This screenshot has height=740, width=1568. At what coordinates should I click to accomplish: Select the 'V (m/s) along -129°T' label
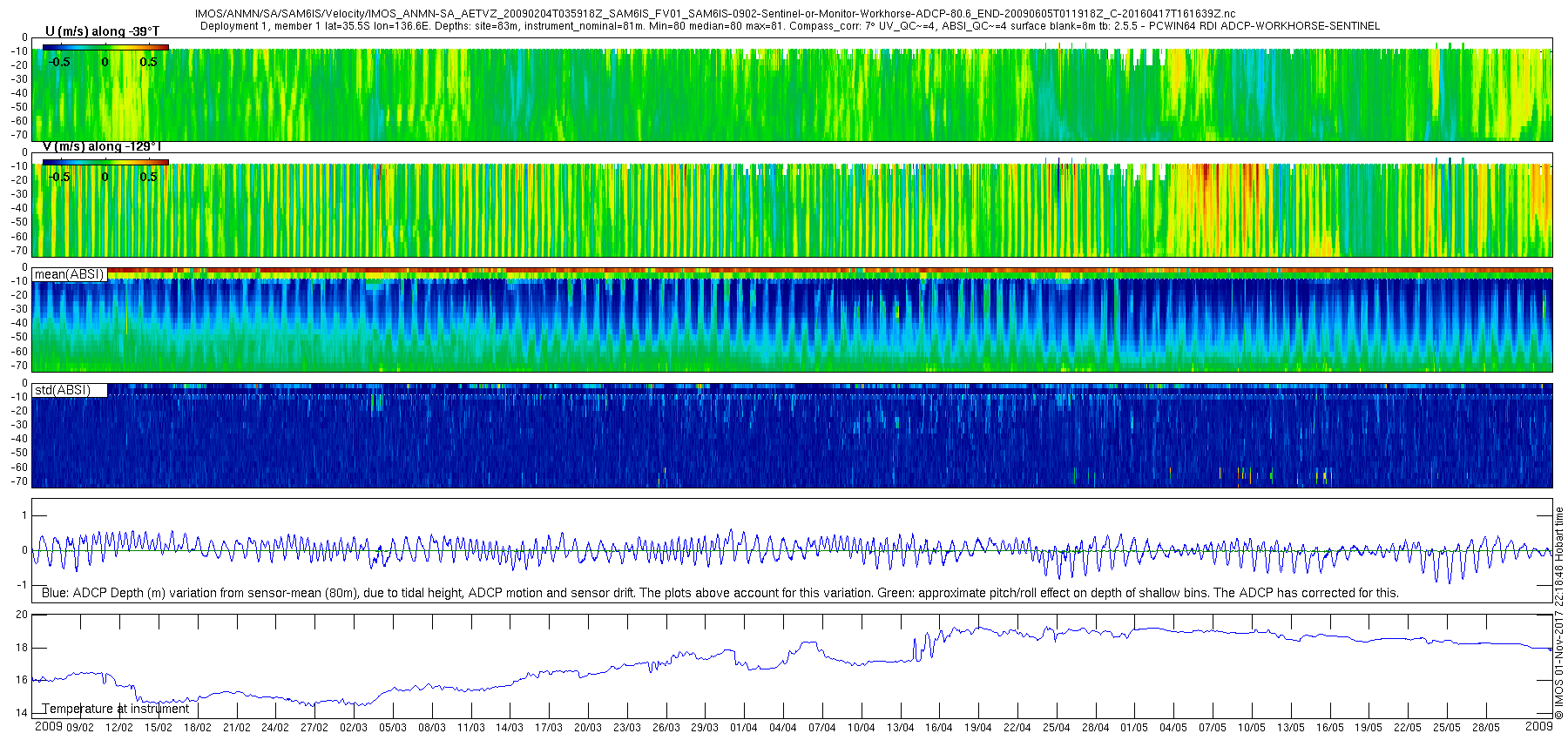pos(101,146)
